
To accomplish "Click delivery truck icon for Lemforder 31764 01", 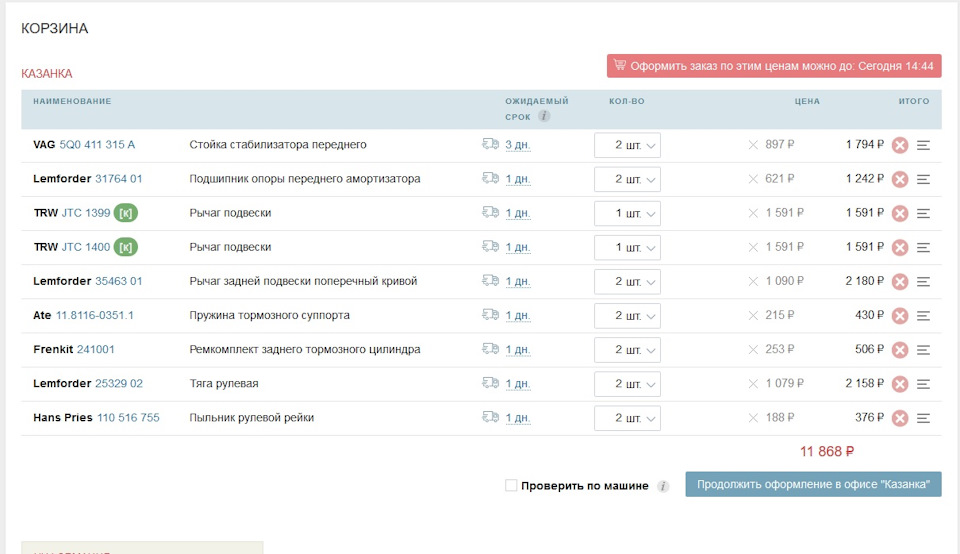I will [490, 178].
